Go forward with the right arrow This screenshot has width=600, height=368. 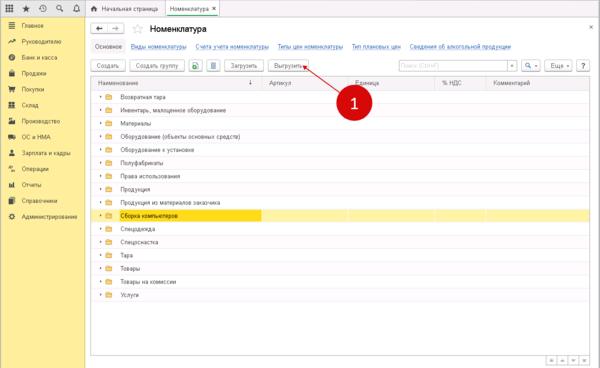click(x=116, y=29)
